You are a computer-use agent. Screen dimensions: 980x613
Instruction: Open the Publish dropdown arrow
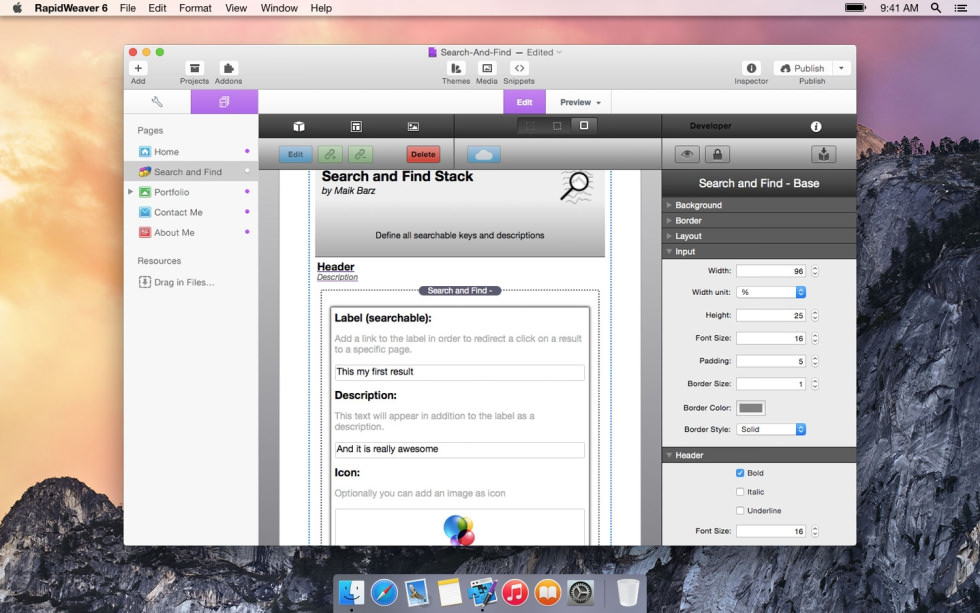tap(842, 68)
